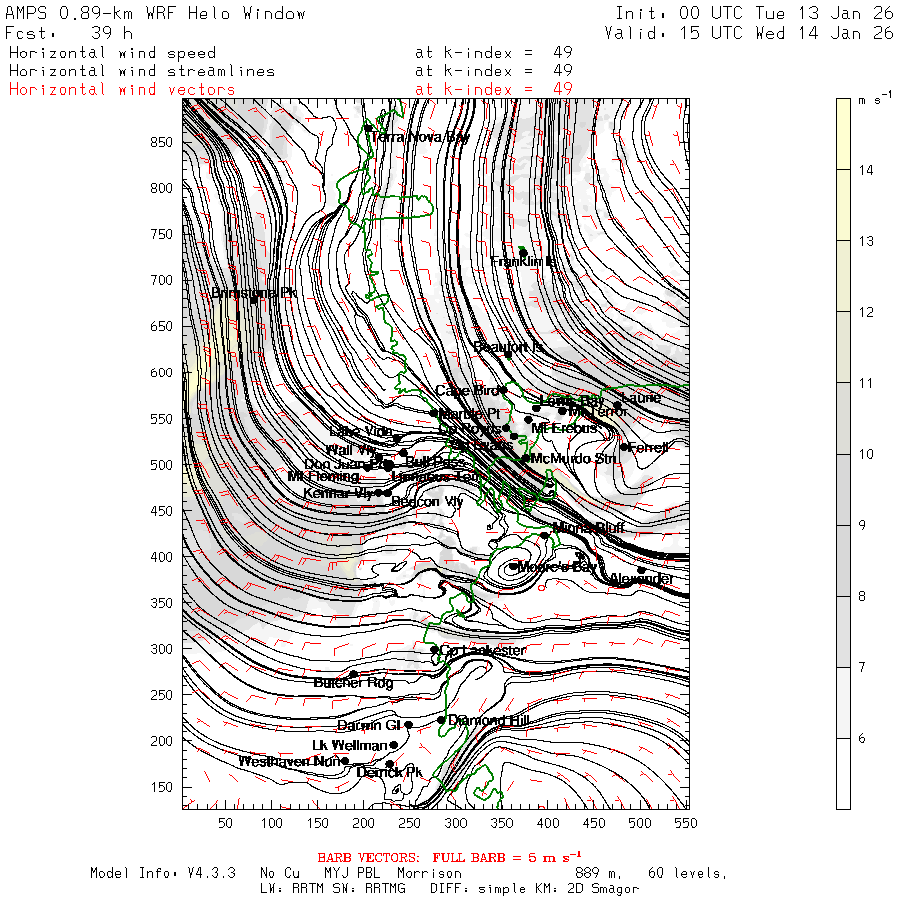Click the 'Model Info: V4.3.3' text

tap(163, 873)
